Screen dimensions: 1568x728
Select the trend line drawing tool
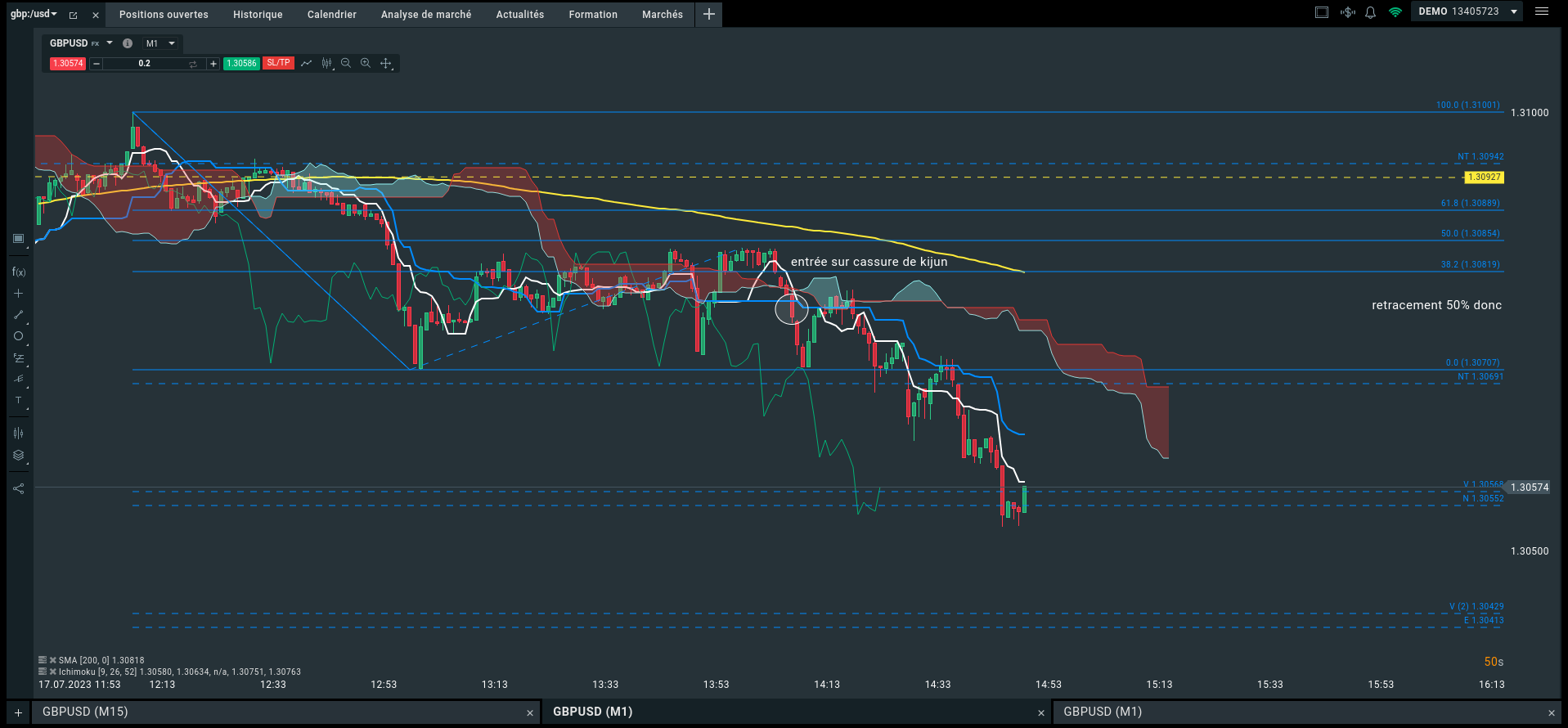coord(19,315)
